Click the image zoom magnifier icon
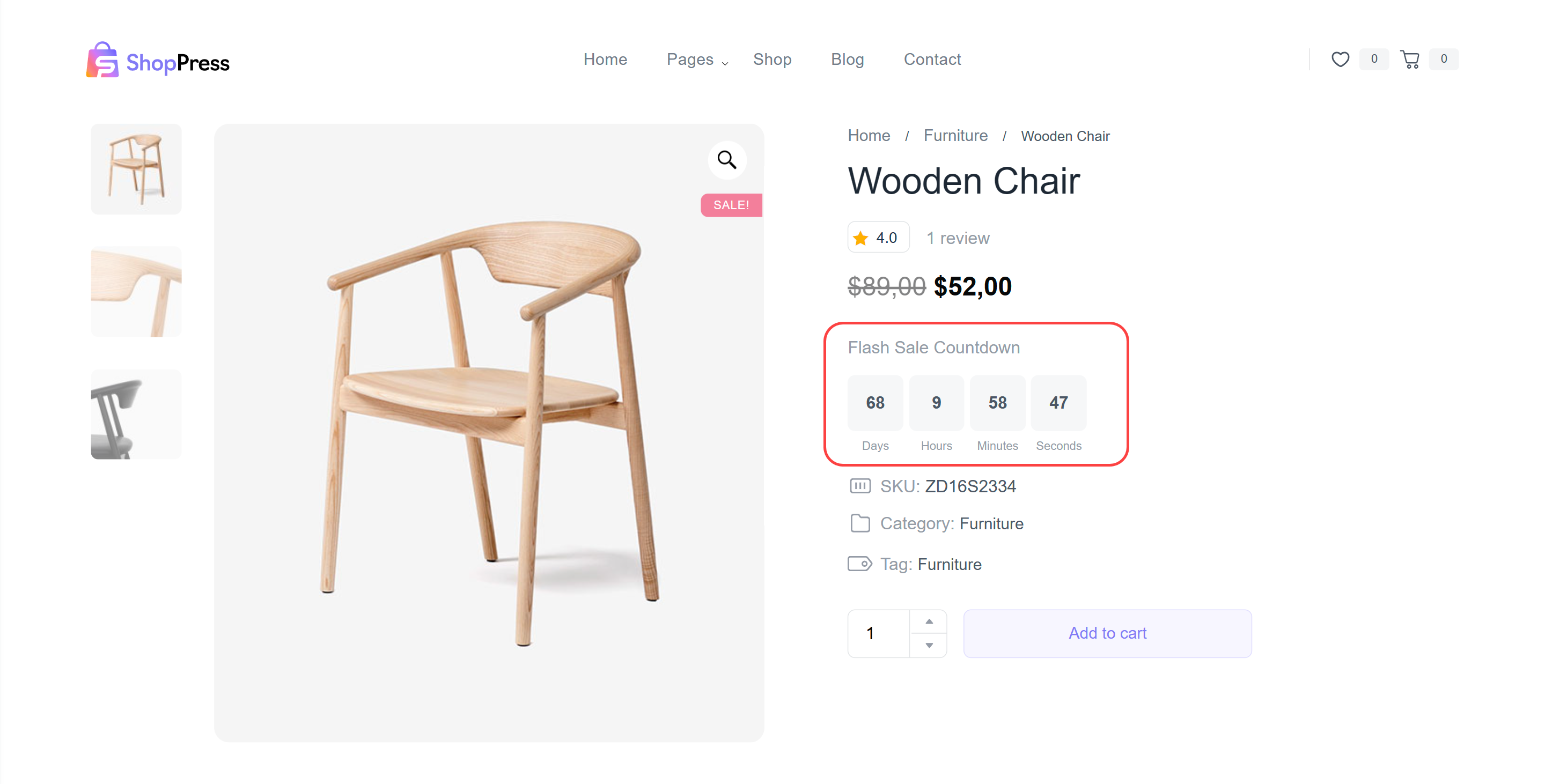This screenshot has height=784, width=1545. point(727,160)
